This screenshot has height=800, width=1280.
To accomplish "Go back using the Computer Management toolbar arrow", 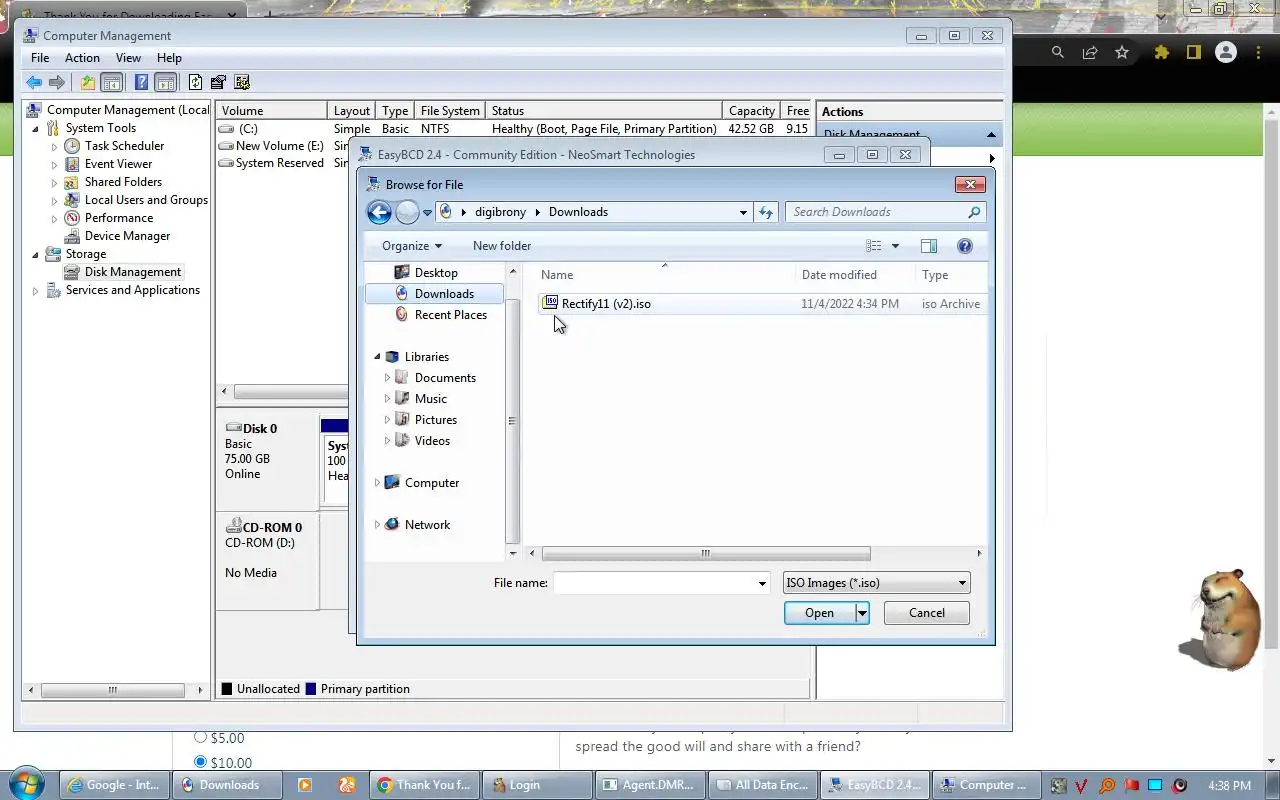I will (x=34, y=83).
